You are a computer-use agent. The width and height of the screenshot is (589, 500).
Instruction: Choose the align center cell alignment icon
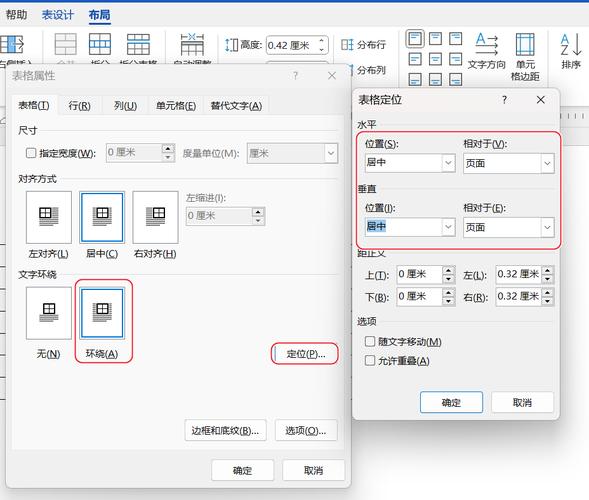point(435,59)
